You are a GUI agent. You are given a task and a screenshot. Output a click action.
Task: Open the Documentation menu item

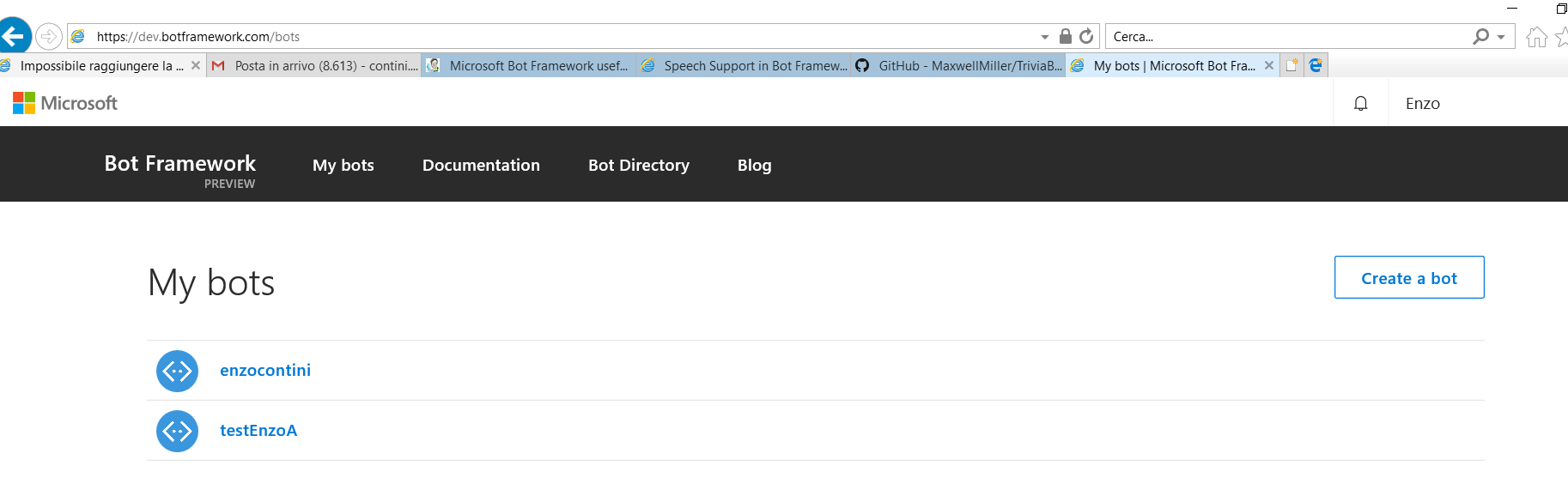tap(481, 165)
